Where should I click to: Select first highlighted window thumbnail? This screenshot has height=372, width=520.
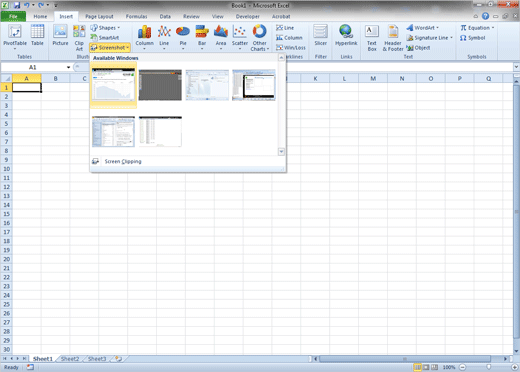click(x=113, y=85)
